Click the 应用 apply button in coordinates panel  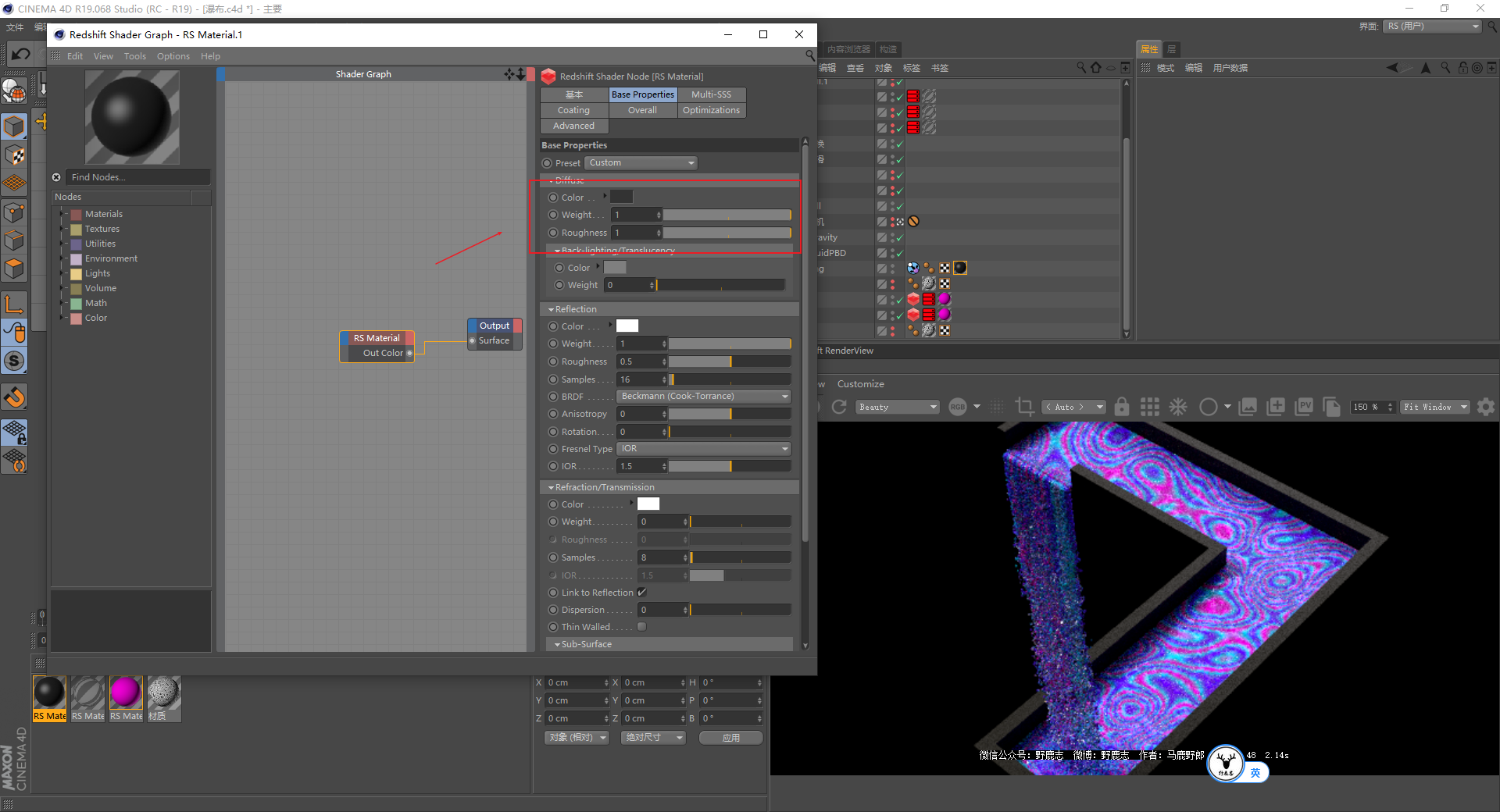tap(731, 737)
